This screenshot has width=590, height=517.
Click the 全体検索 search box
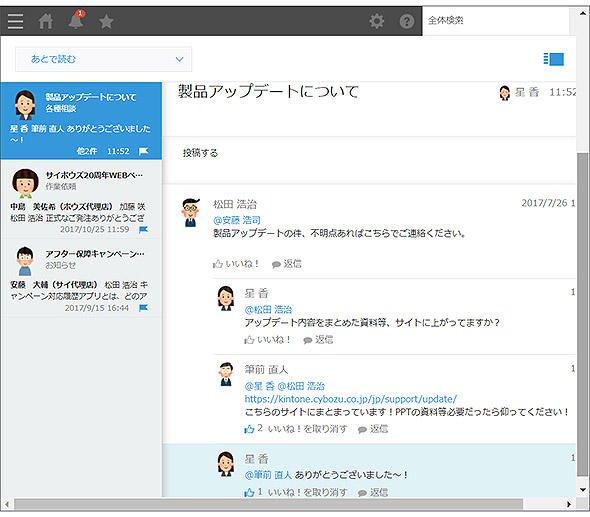tap(496, 20)
